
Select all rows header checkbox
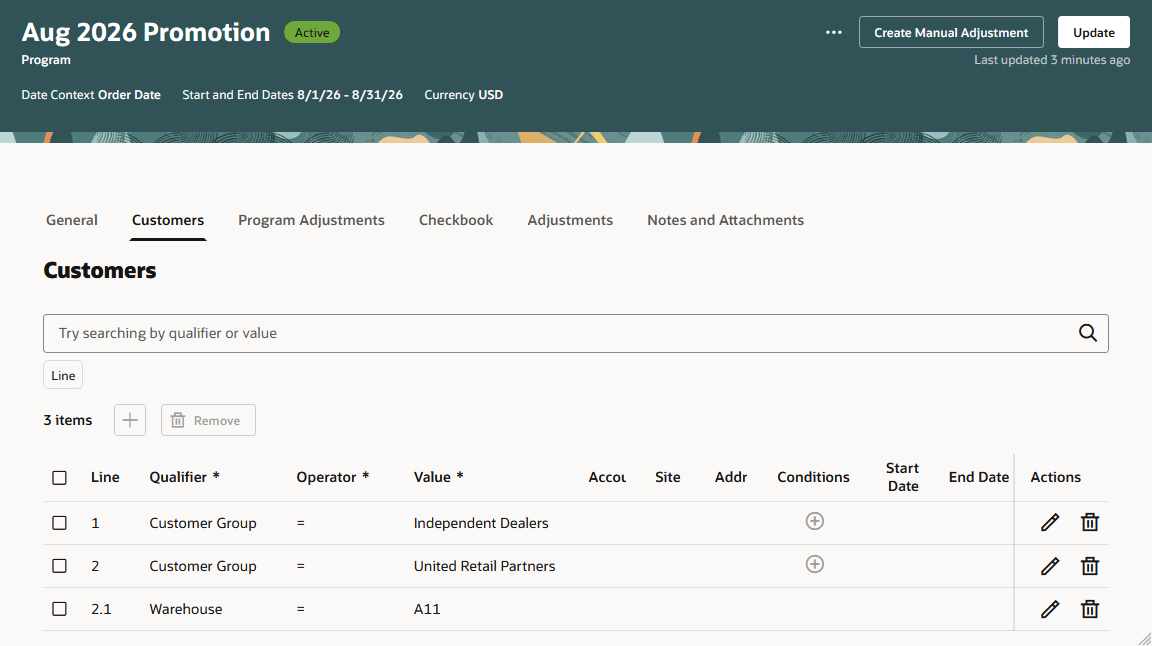click(x=60, y=478)
